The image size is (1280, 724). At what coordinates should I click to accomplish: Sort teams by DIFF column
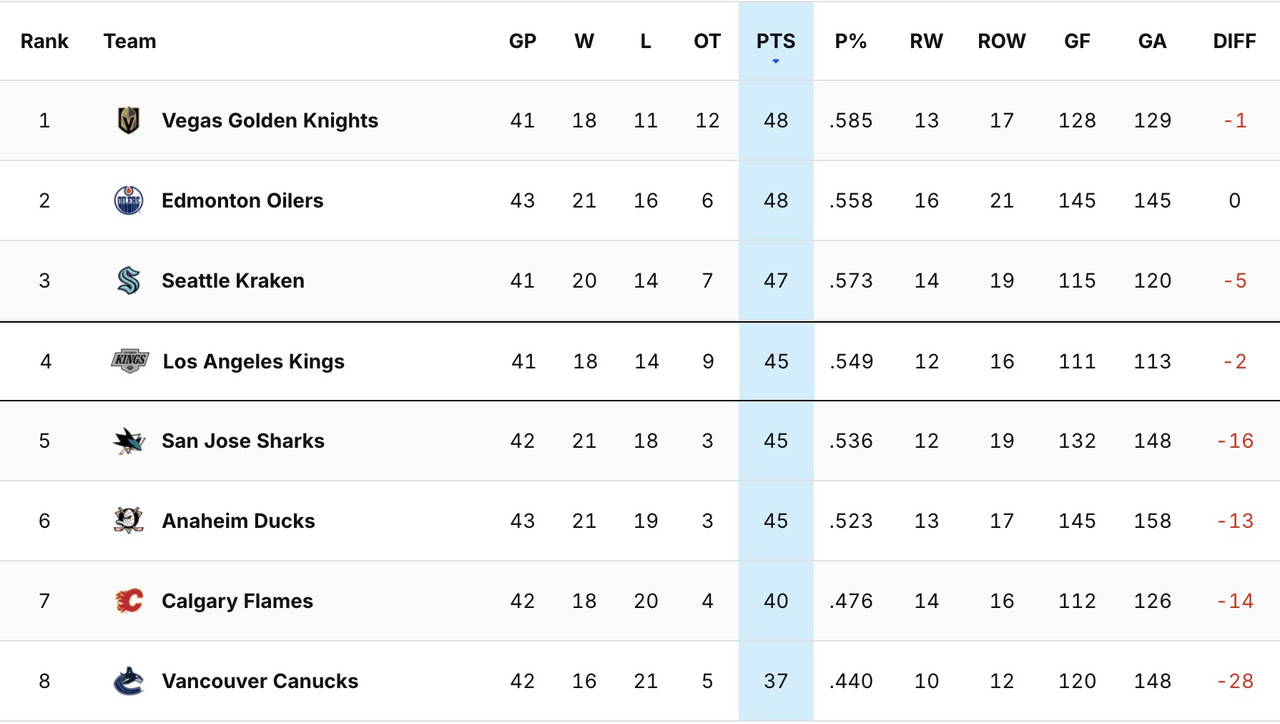click(1234, 41)
